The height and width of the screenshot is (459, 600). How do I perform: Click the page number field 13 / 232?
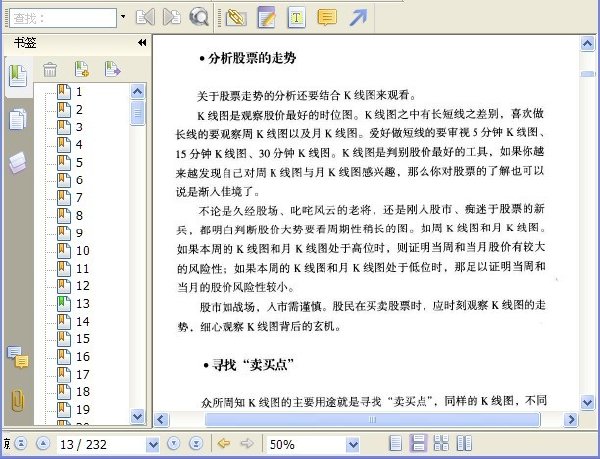(x=102, y=444)
